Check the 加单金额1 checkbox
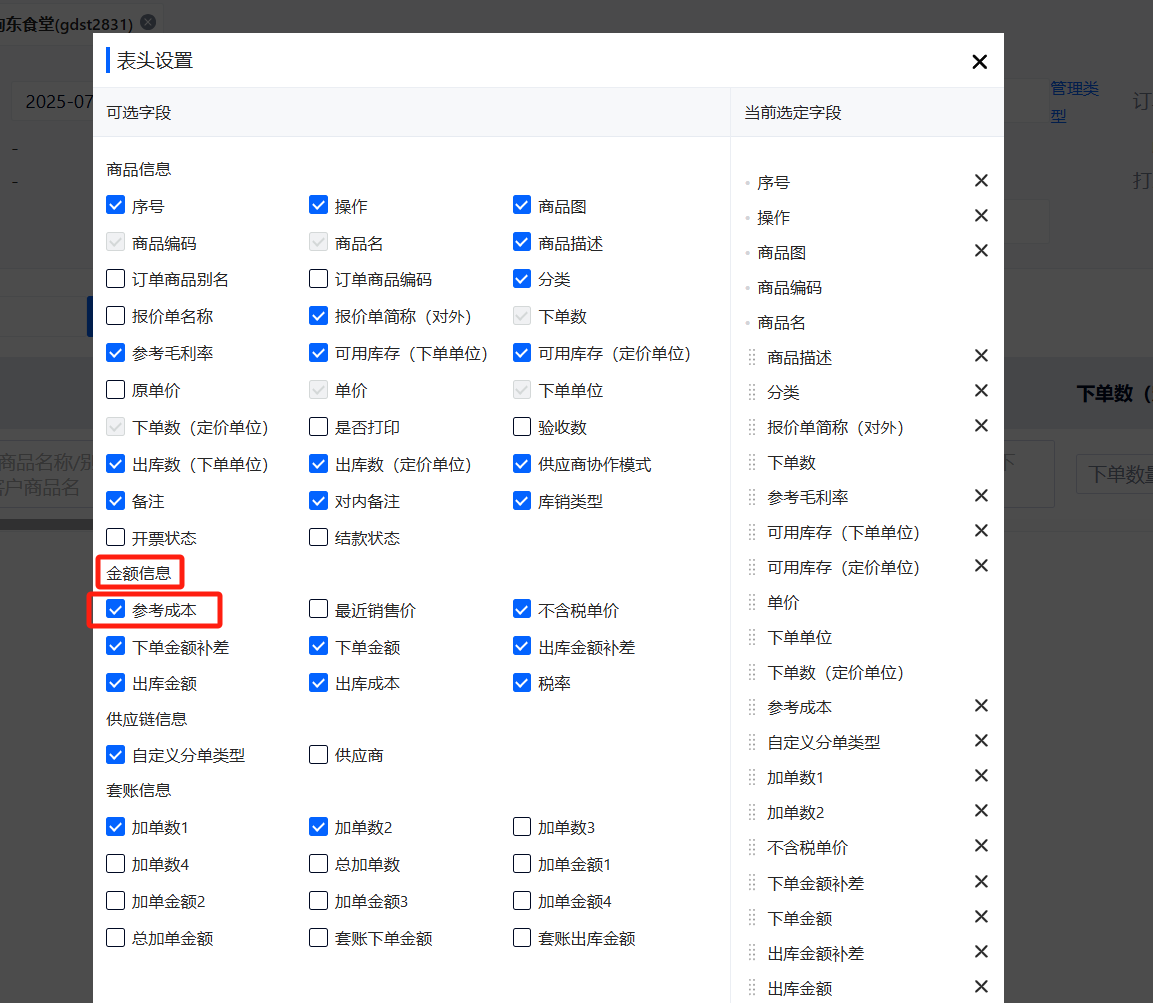1153x1003 pixels. click(x=522, y=863)
